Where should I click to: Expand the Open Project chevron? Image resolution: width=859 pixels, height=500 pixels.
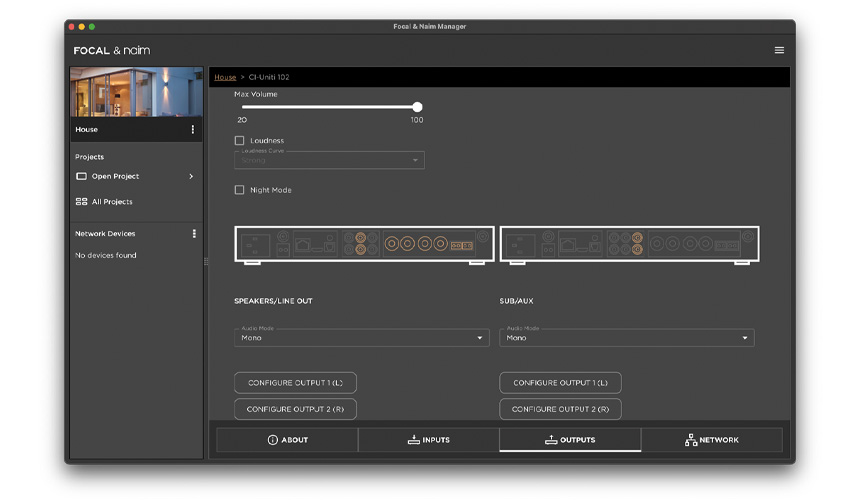[x=191, y=177]
